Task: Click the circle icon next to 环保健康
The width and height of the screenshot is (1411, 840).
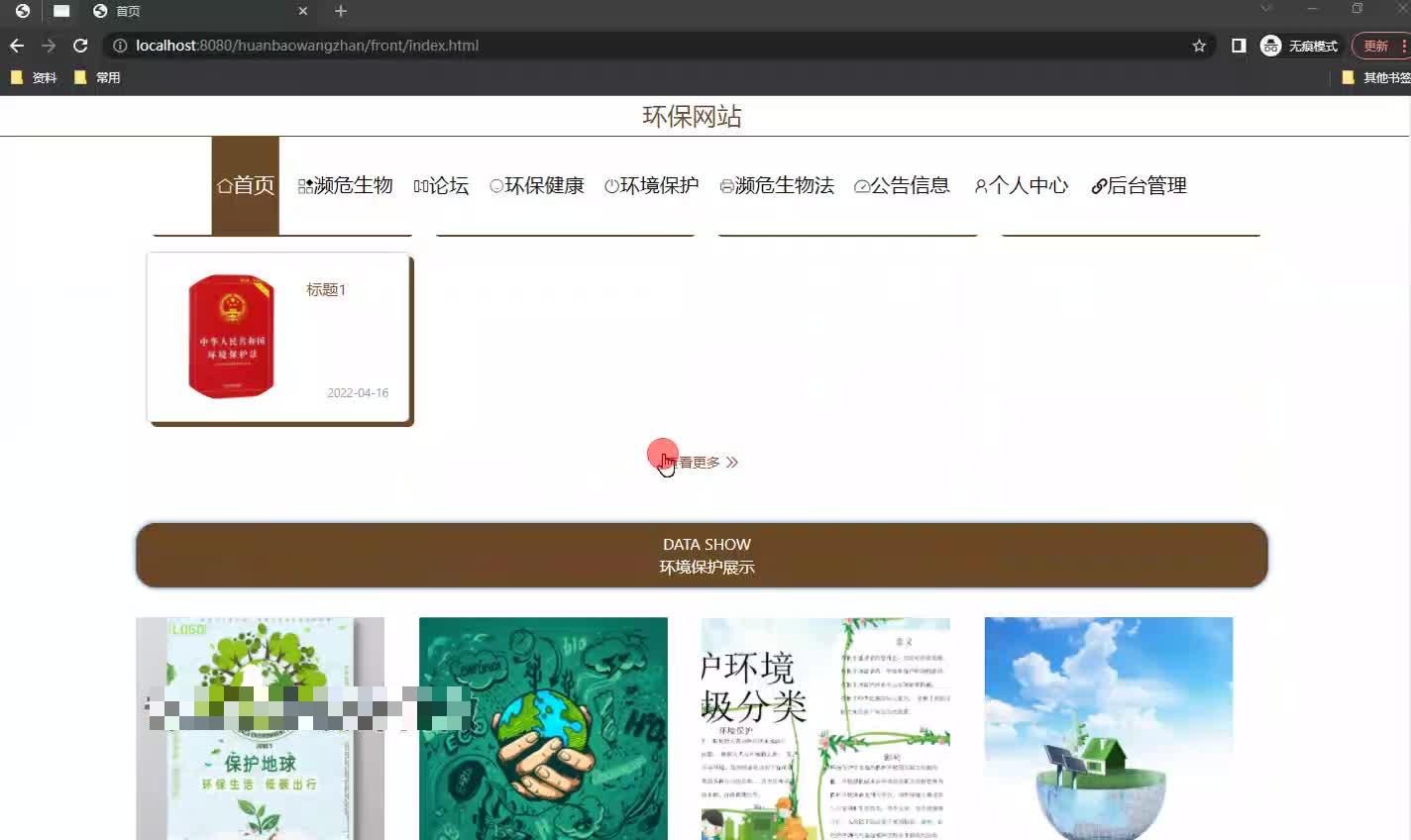Action: point(496,185)
